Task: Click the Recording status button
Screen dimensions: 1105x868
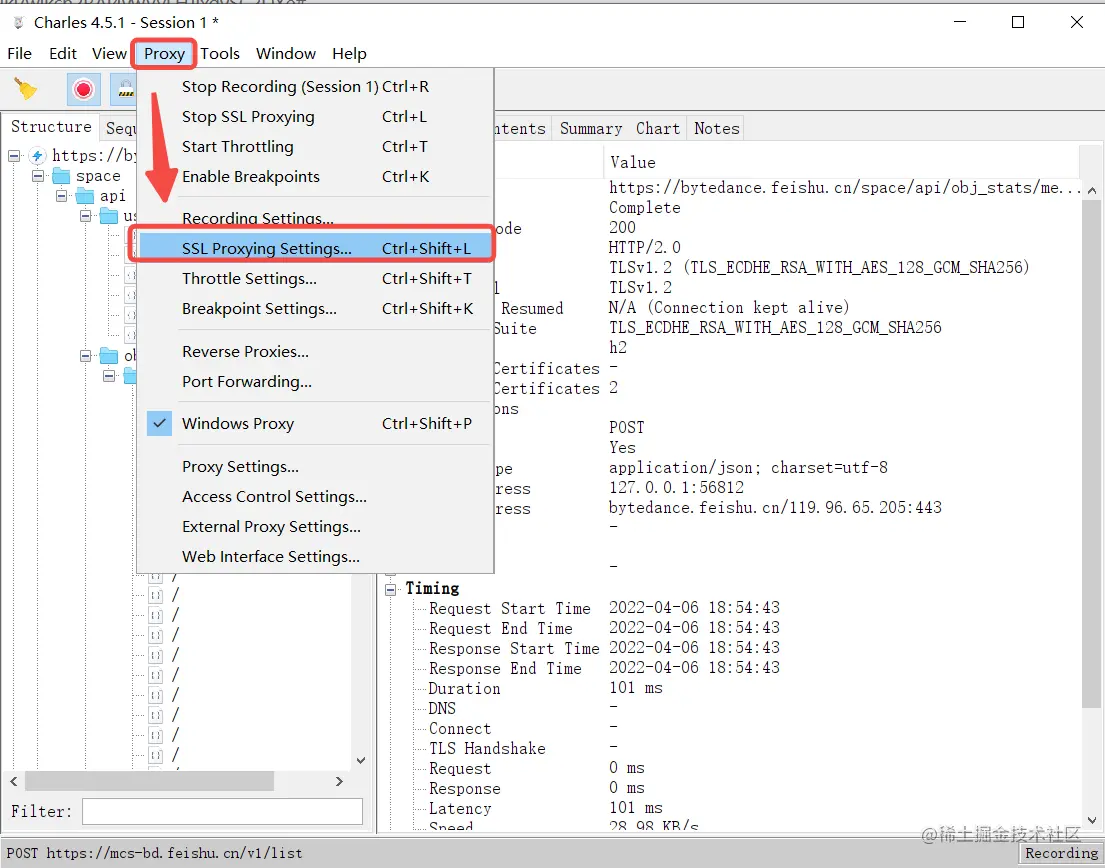Action: [1061, 853]
